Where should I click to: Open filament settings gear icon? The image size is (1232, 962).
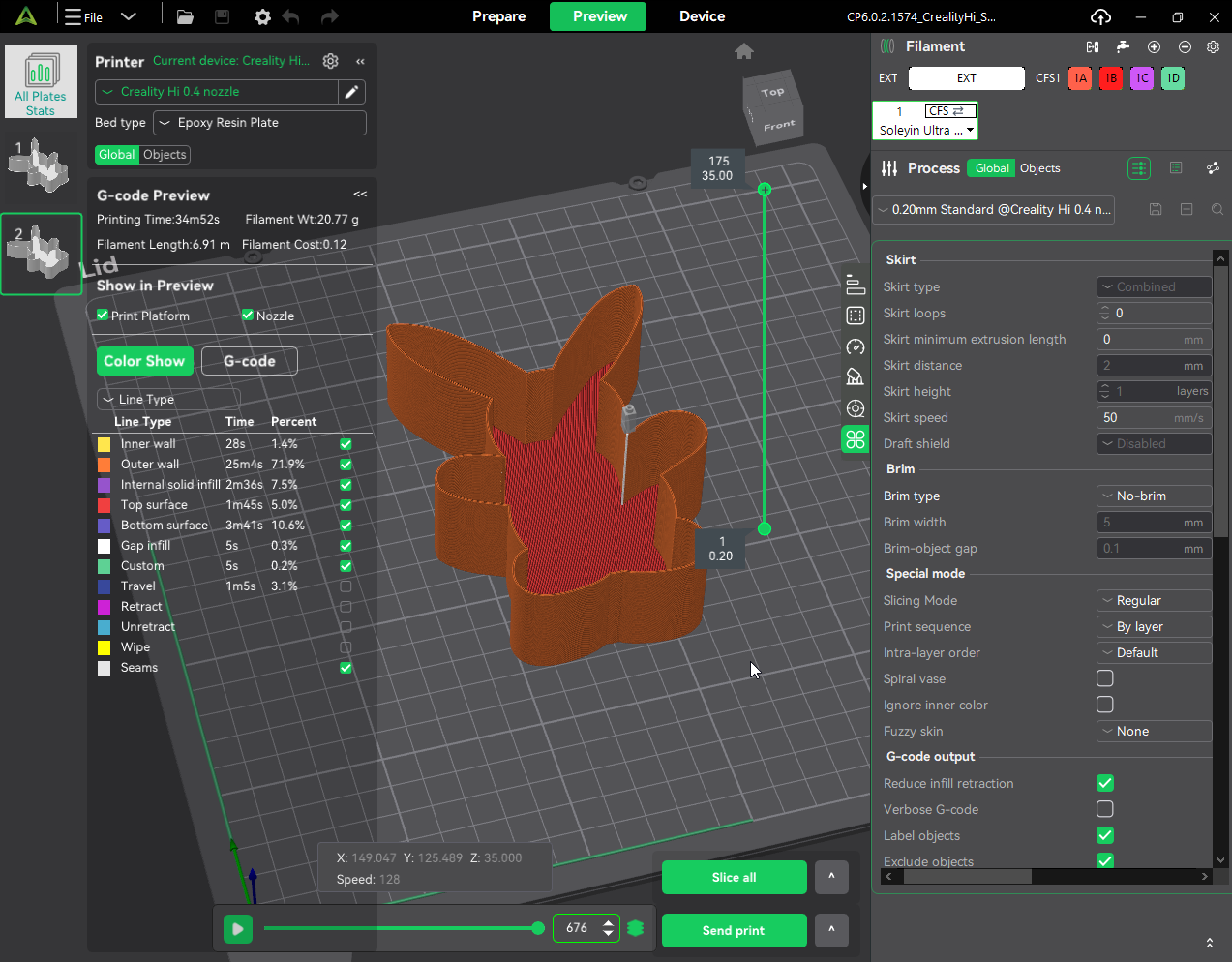[1213, 46]
